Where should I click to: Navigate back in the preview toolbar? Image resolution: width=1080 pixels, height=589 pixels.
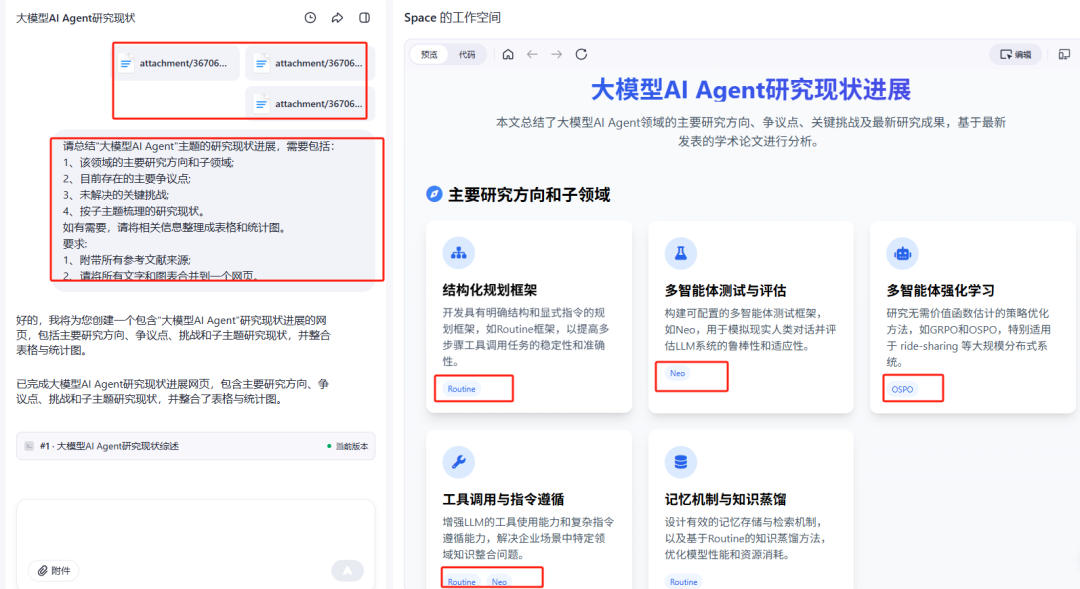pos(532,54)
